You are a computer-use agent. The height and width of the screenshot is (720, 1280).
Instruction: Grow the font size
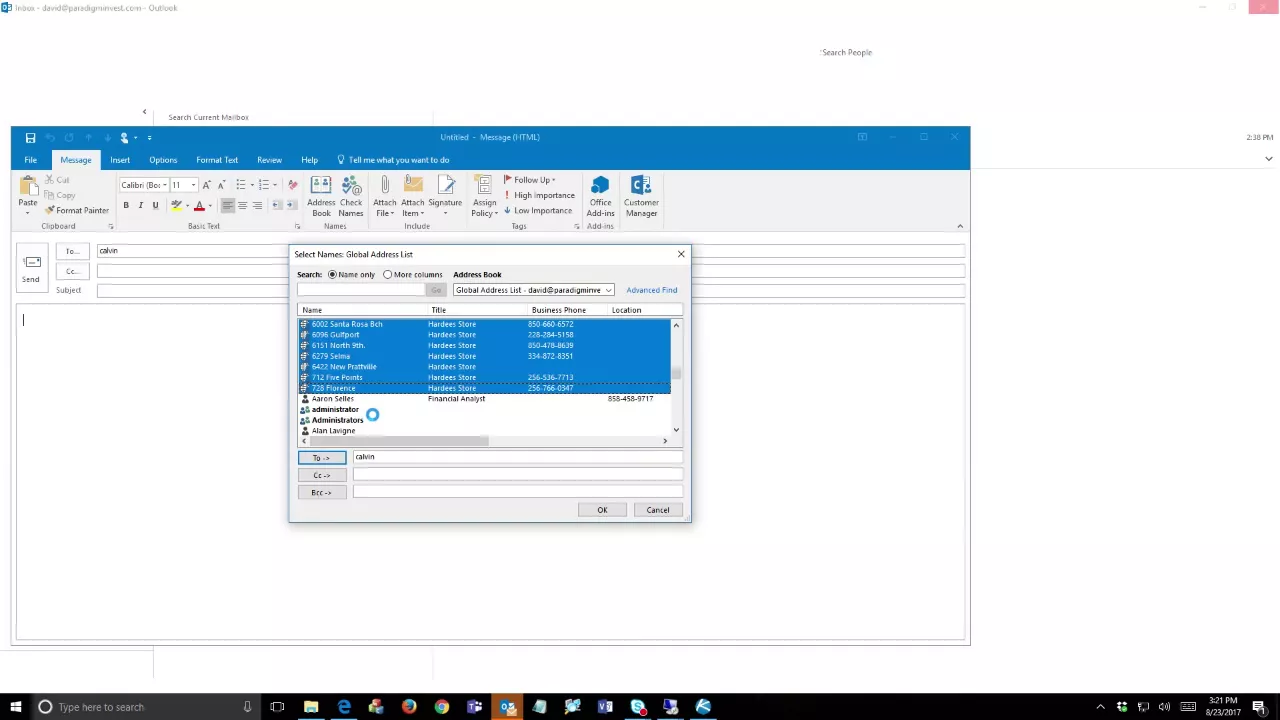207,185
